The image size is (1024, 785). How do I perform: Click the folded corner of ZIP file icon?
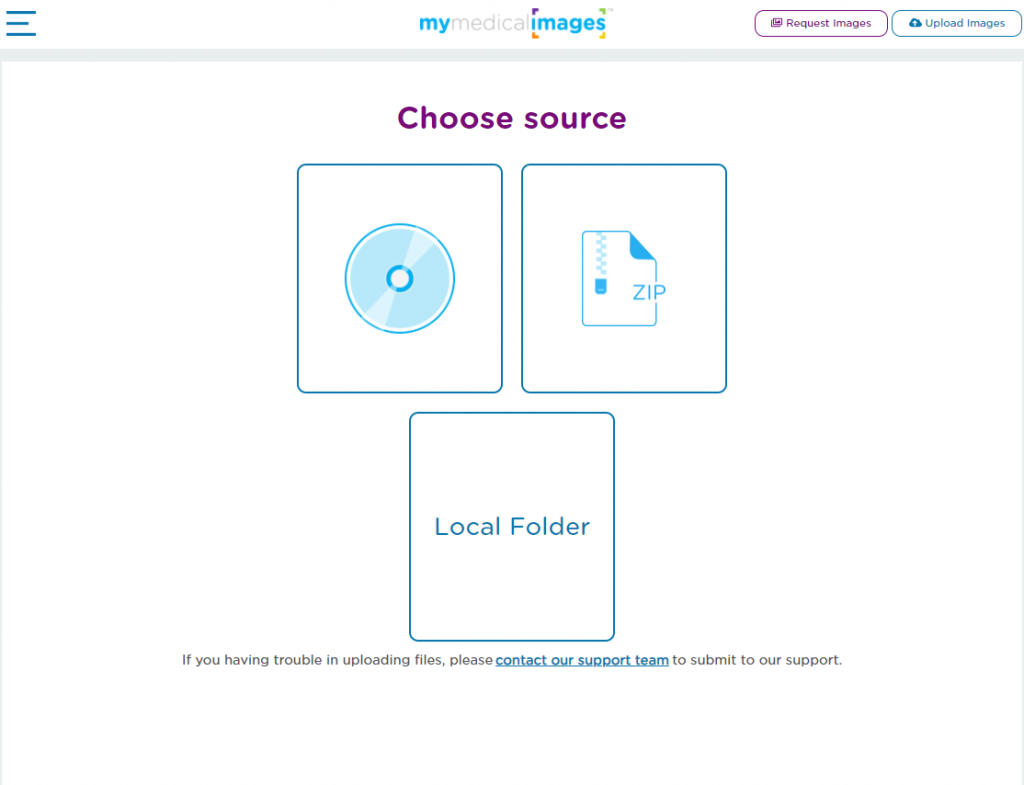click(x=644, y=245)
